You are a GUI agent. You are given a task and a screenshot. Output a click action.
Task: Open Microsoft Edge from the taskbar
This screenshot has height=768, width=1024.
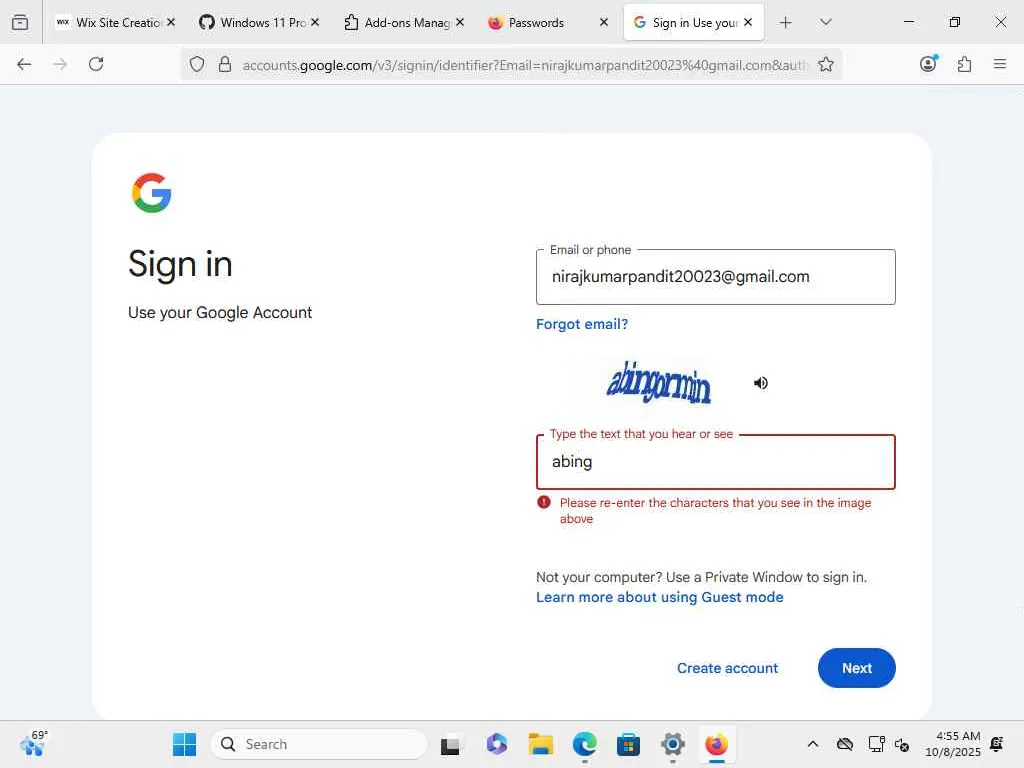pos(584,744)
